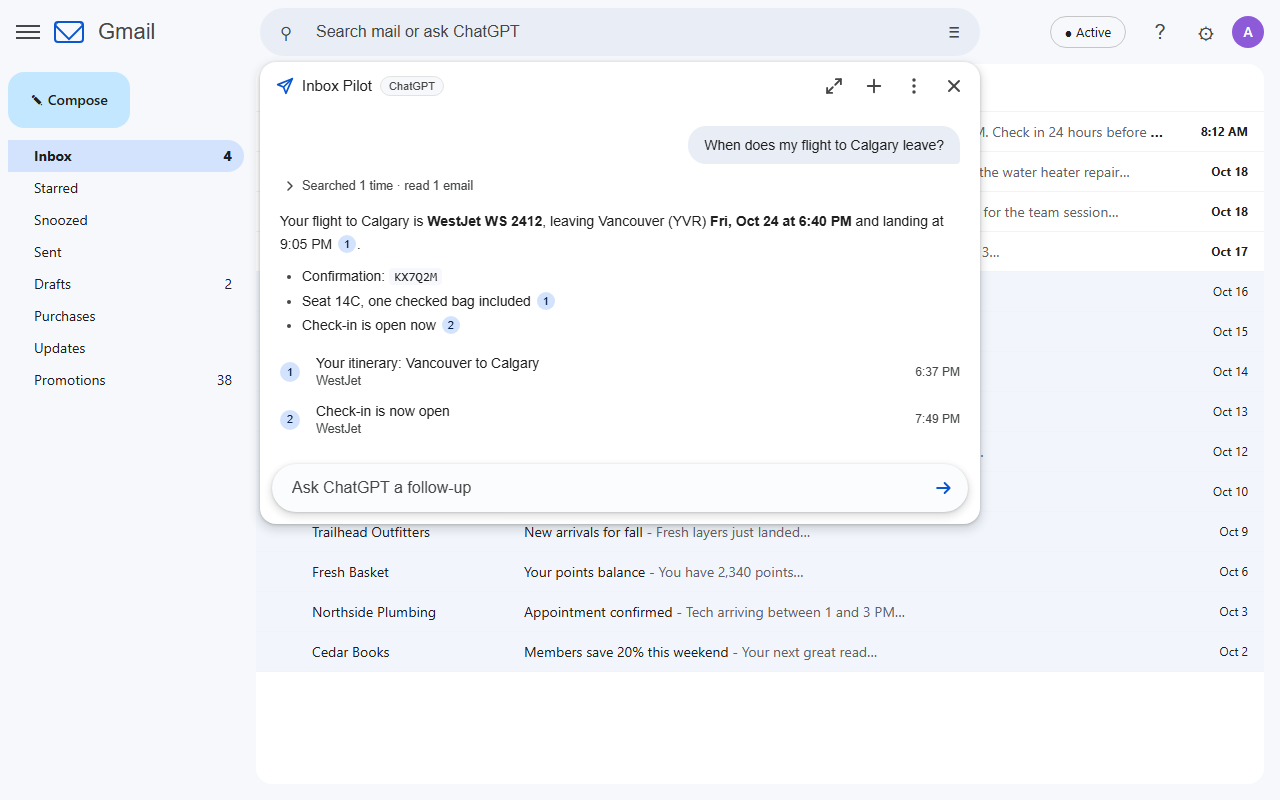This screenshot has height=800, width=1280.
Task: Open citation 1 next to 9:05 PM
Action: point(347,244)
